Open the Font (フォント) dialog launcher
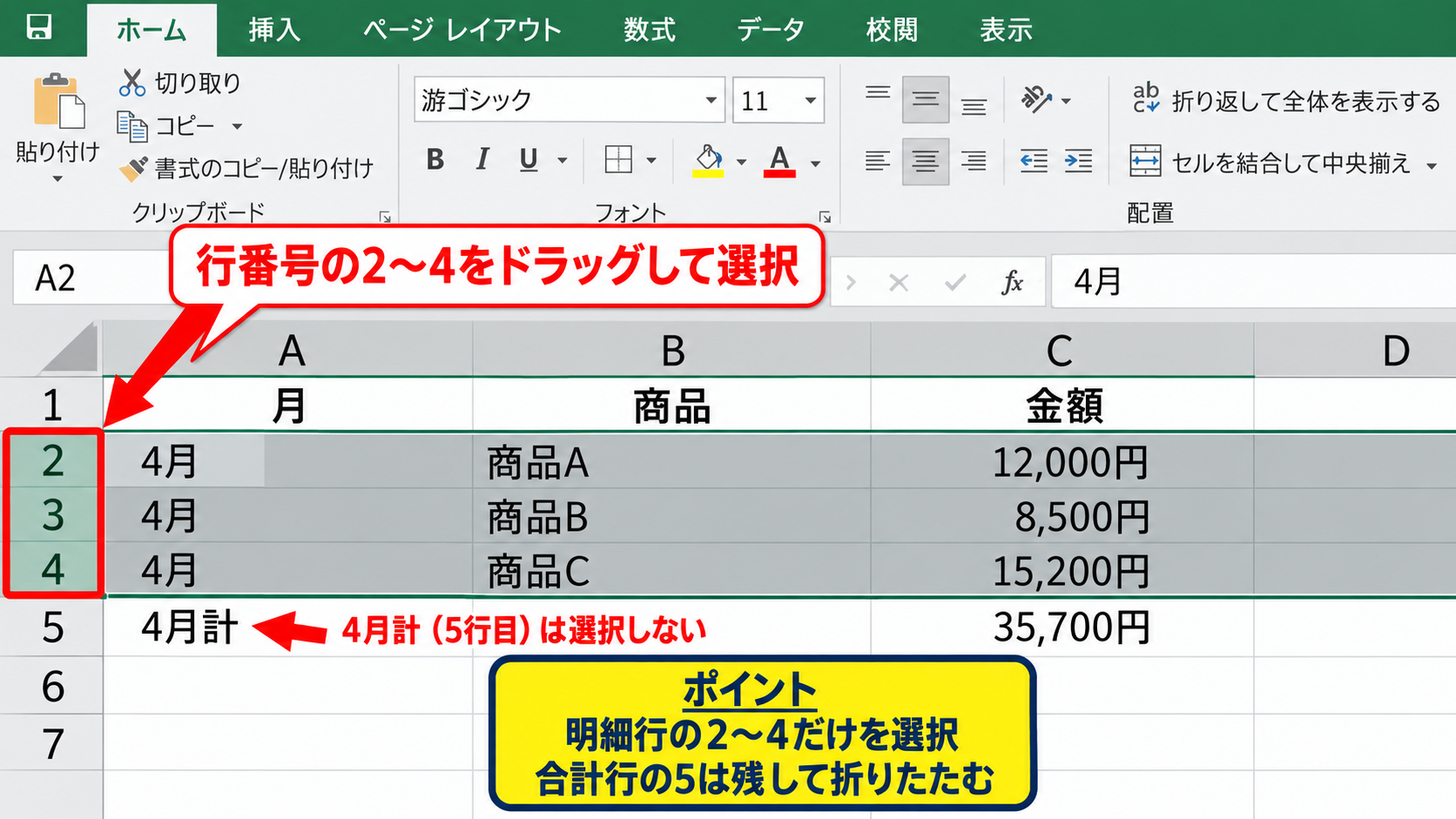Image resolution: width=1456 pixels, height=819 pixels. tap(825, 217)
